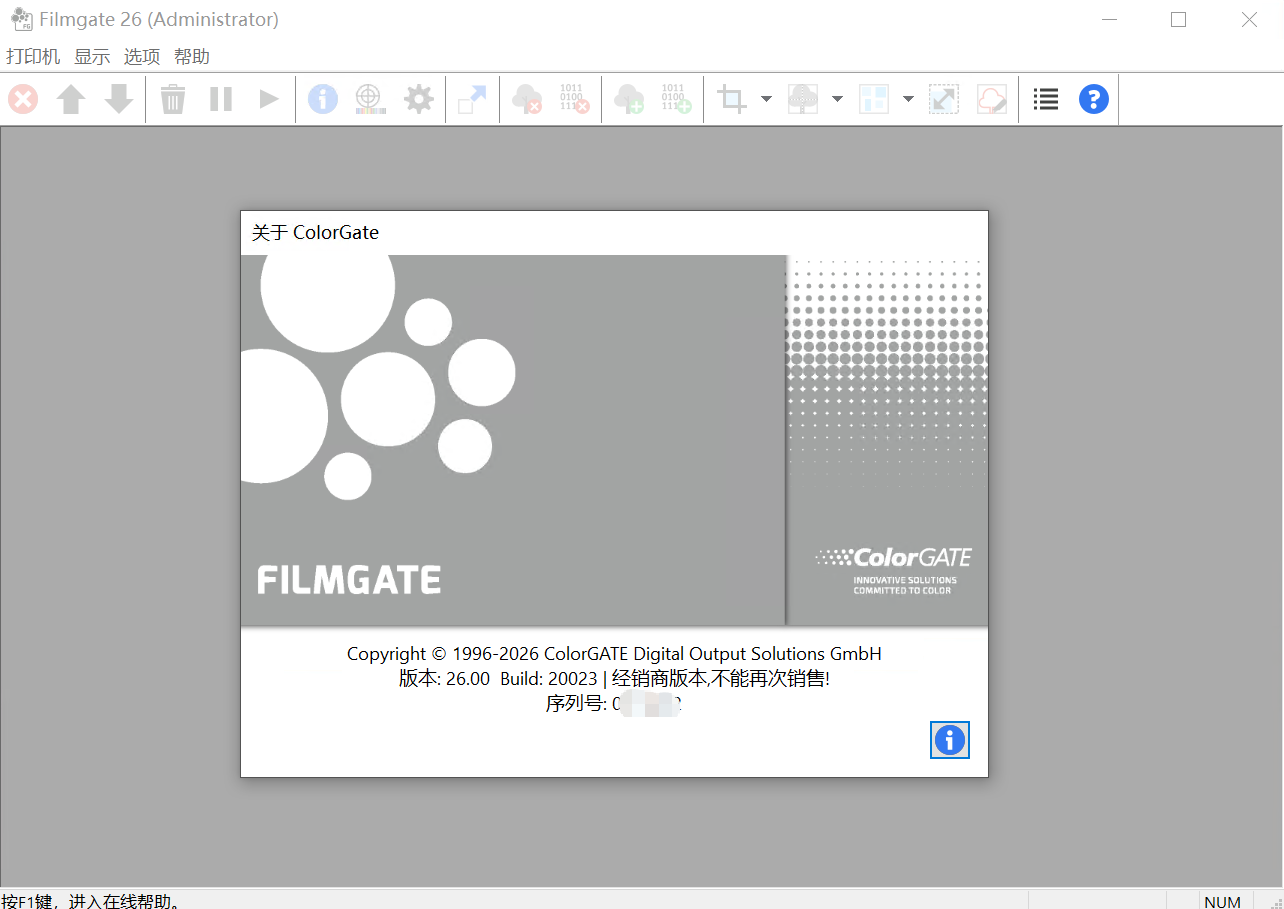The height and width of the screenshot is (909, 1284).
Task: Click NUM indicator in status bar
Action: pyautogui.click(x=1222, y=901)
